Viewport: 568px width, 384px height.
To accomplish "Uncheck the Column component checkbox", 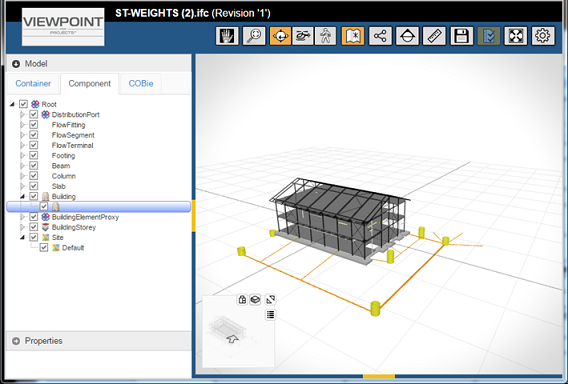I will (34, 176).
